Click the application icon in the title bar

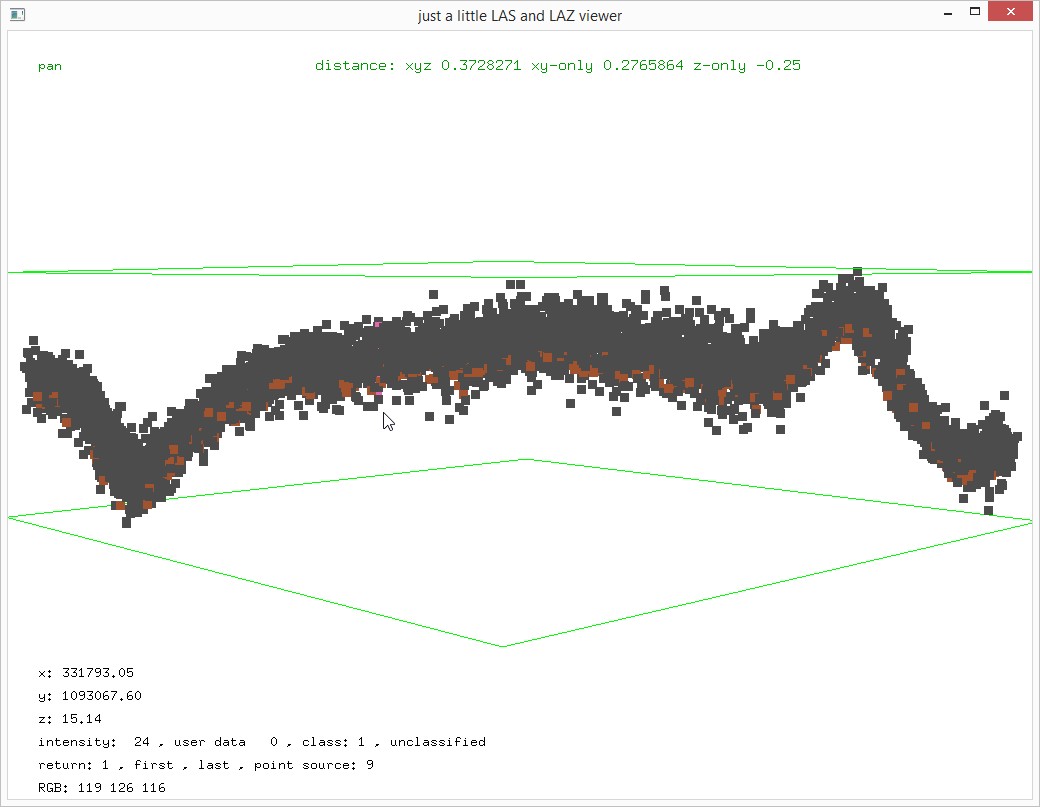(x=17, y=14)
